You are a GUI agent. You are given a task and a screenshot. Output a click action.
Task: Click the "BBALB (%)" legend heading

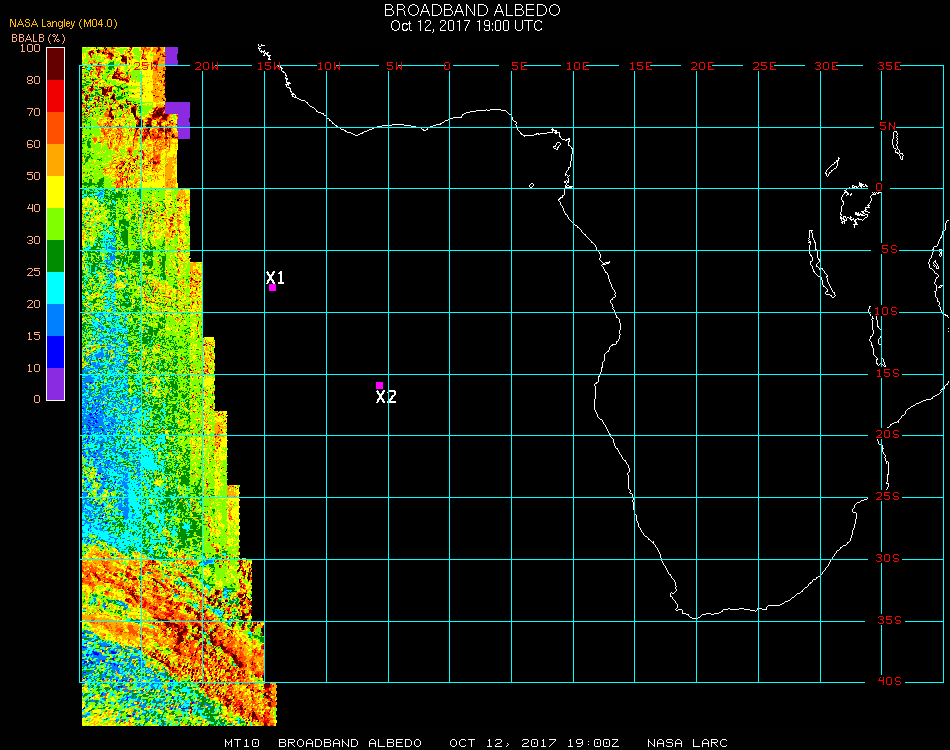pyautogui.click(x=38, y=38)
